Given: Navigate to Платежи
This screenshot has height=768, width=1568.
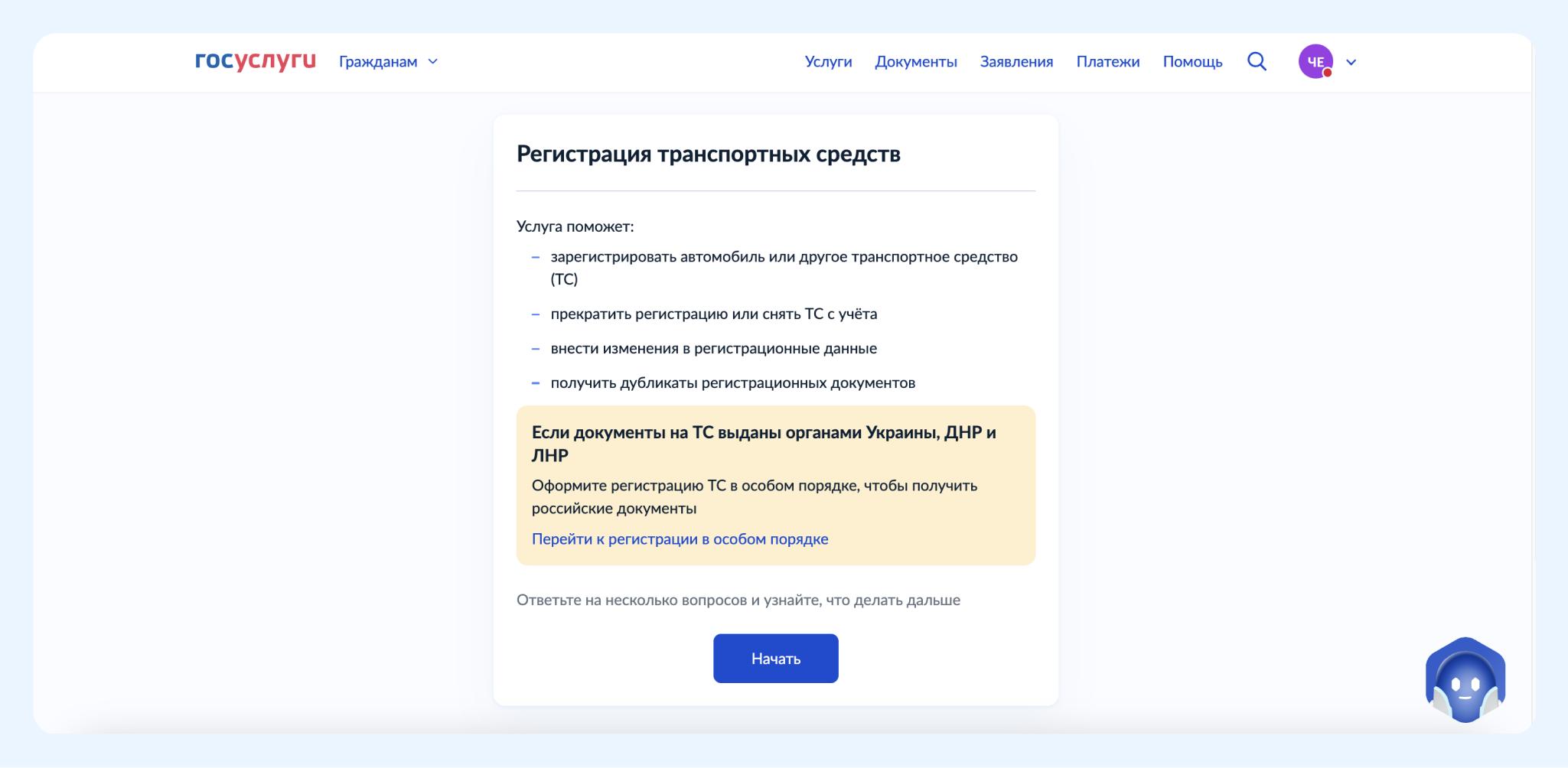Looking at the screenshot, I should [x=1107, y=62].
